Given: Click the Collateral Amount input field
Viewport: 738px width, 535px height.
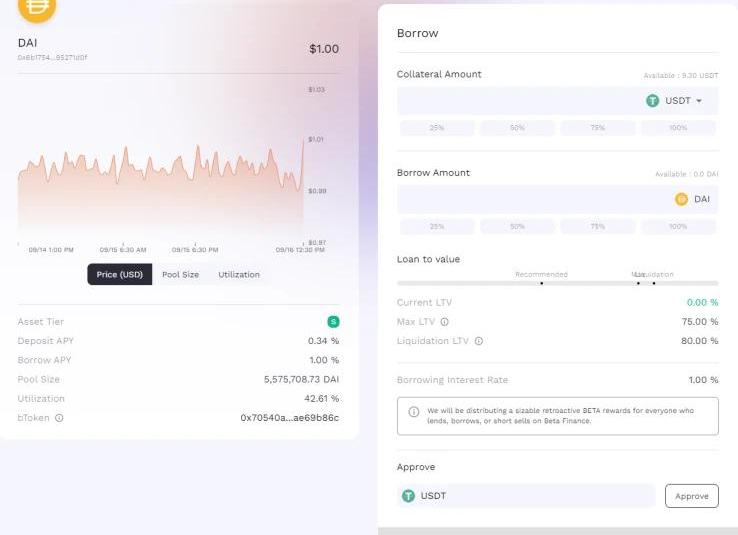Looking at the screenshot, I should click(x=515, y=101).
